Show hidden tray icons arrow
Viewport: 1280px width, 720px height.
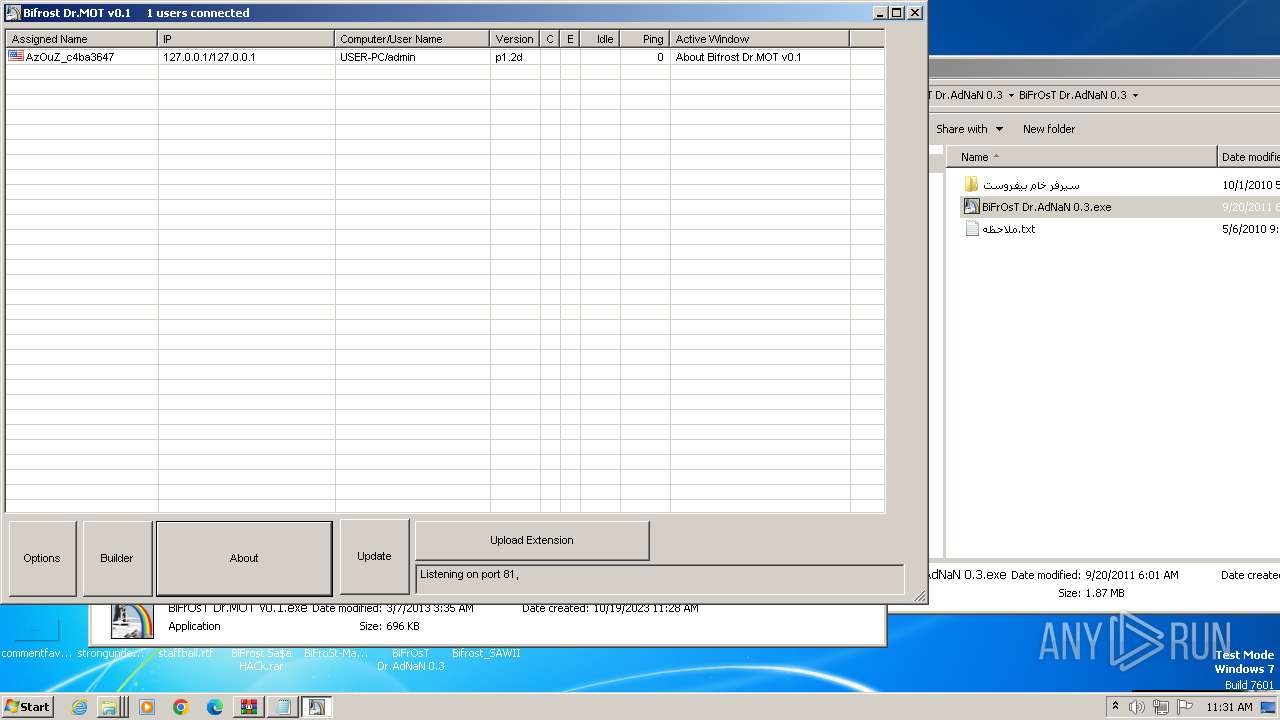click(x=1116, y=706)
